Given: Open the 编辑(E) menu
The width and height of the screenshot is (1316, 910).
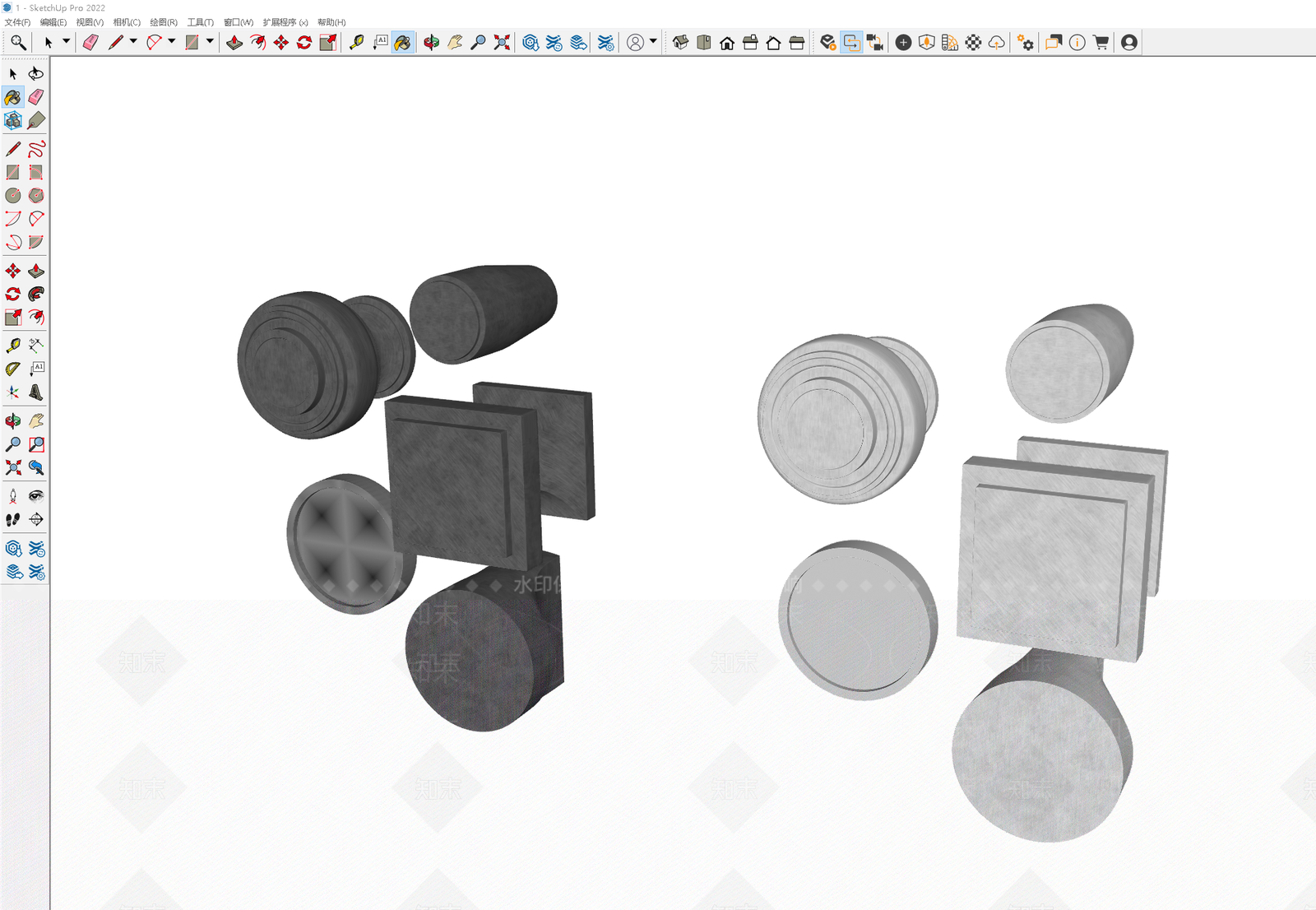Looking at the screenshot, I should 53,22.
